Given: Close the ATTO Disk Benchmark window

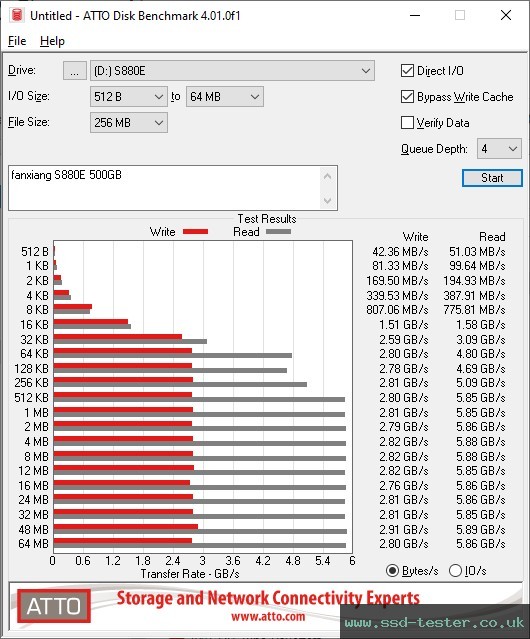Looking at the screenshot, I should coord(506,15).
